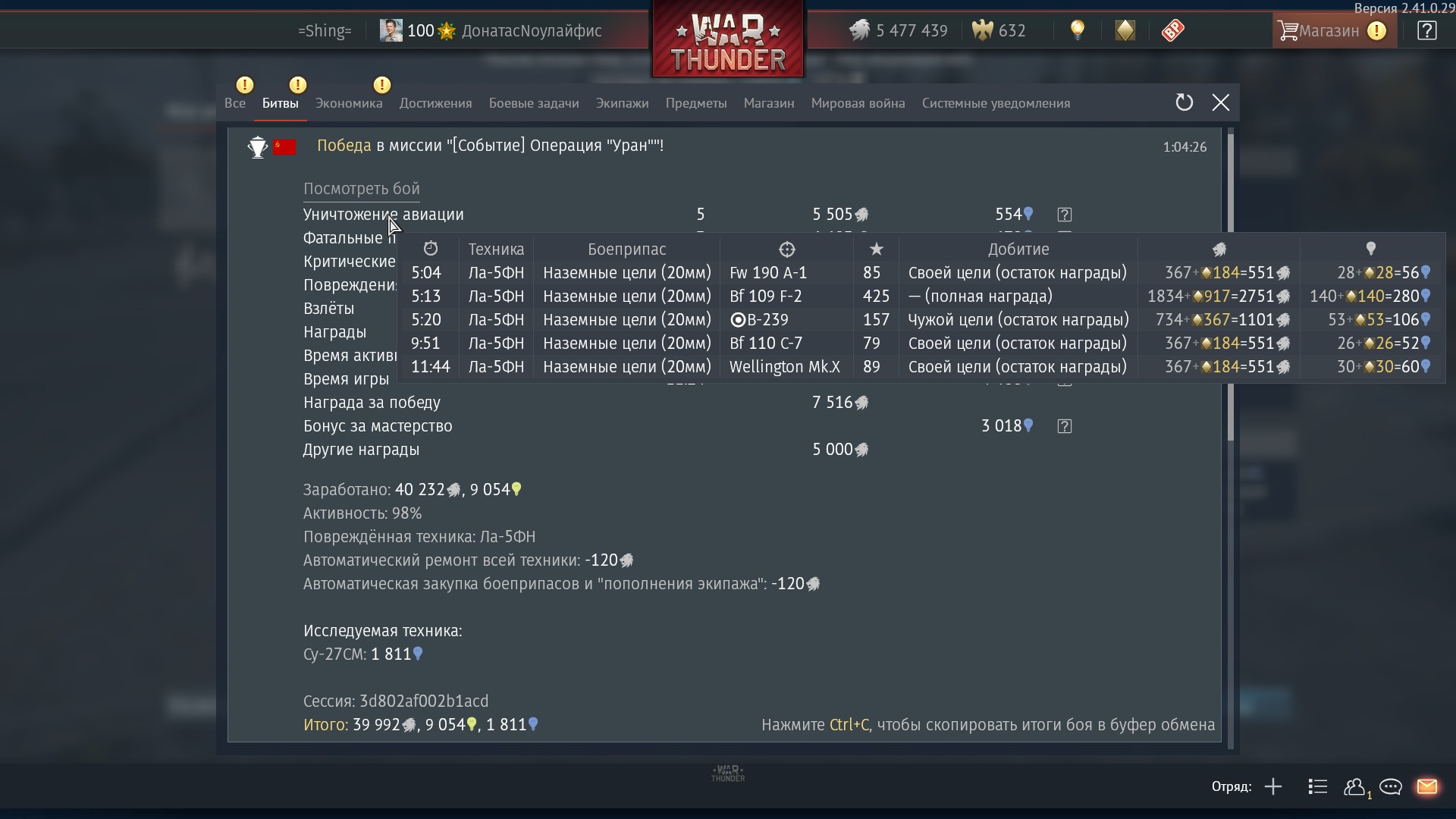1456x819 pixels.
Task: Click the question icon next to Уничтожение авиации
Action: click(1064, 215)
